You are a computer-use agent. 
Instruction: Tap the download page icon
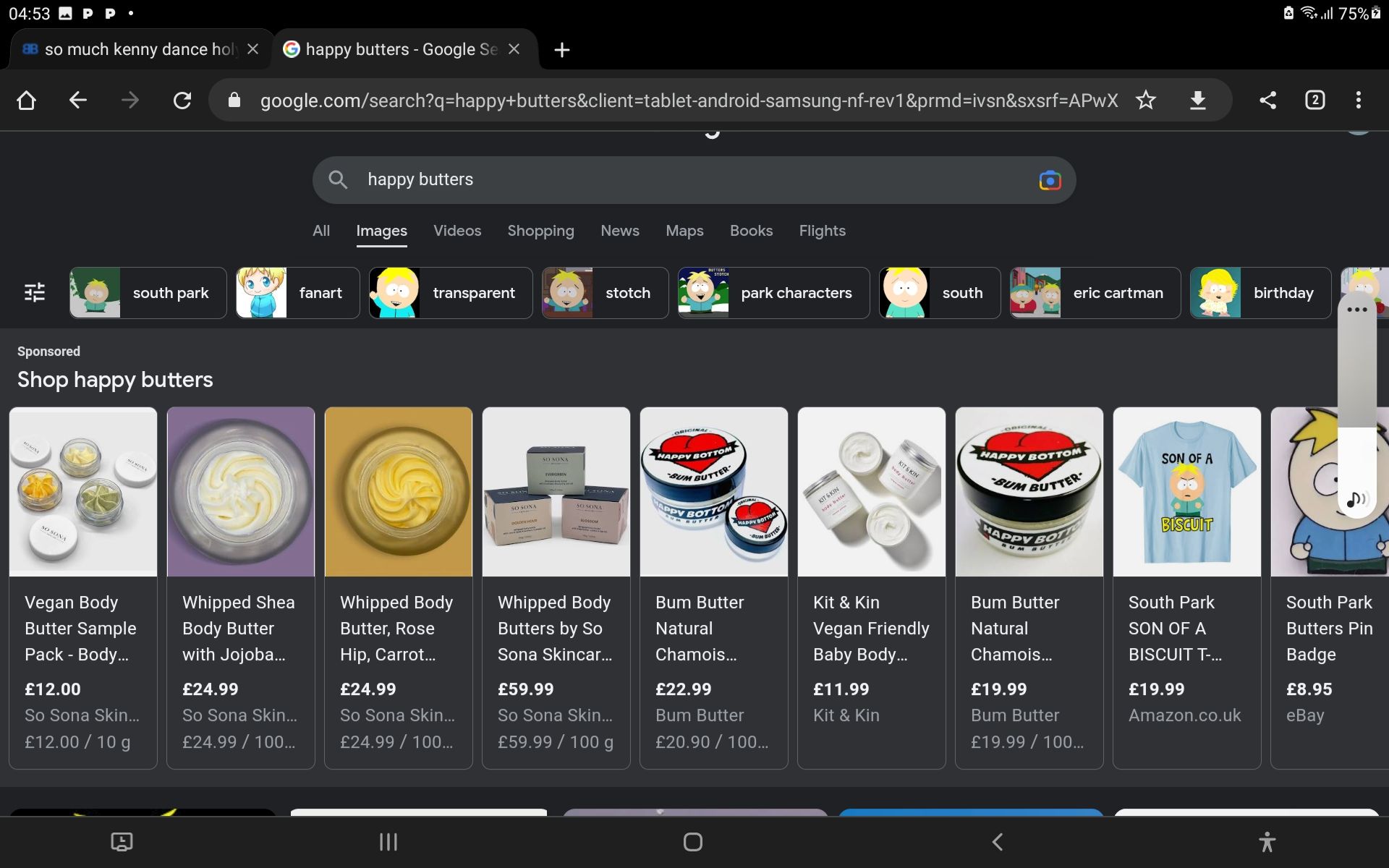pyautogui.click(x=1198, y=100)
